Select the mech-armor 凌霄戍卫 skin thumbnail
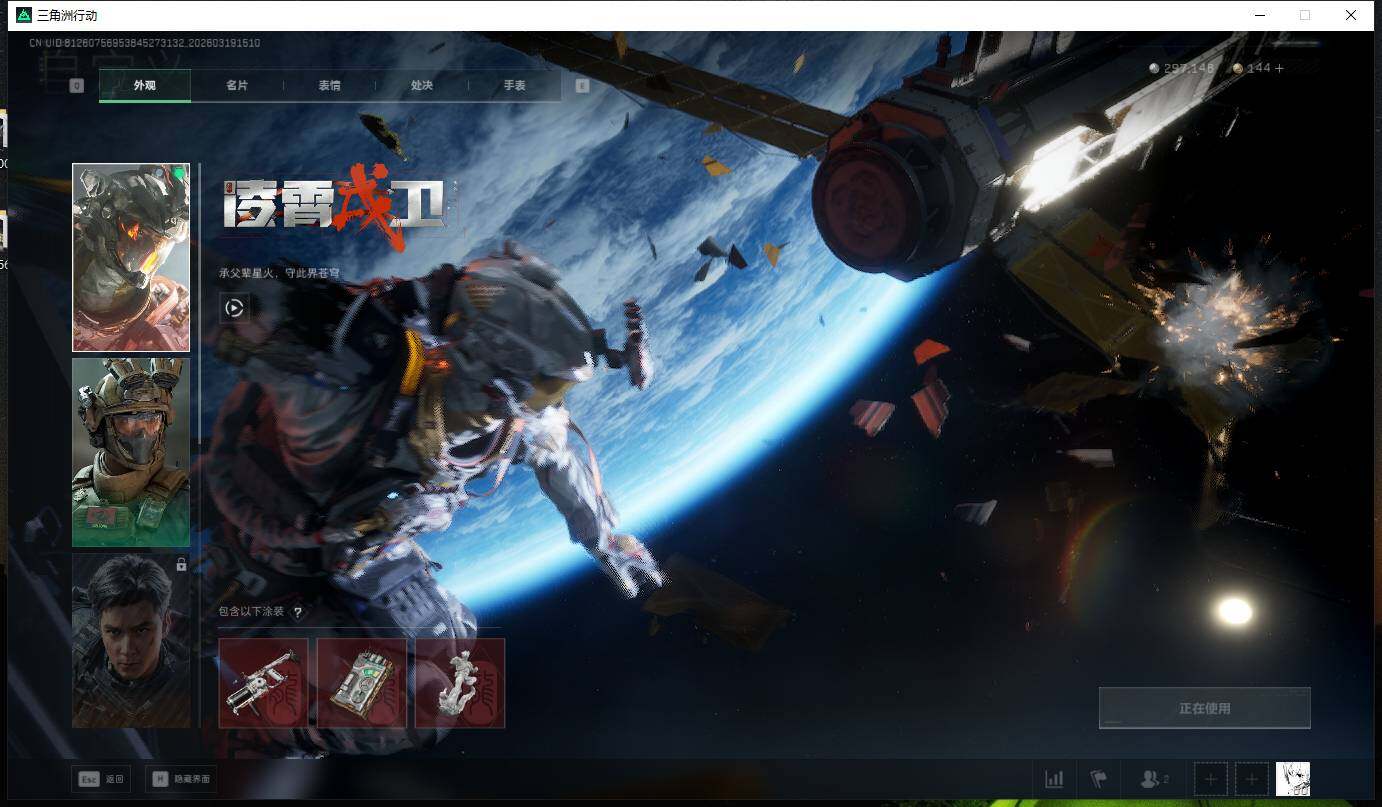The height and width of the screenshot is (807, 1382). tap(131, 258)
